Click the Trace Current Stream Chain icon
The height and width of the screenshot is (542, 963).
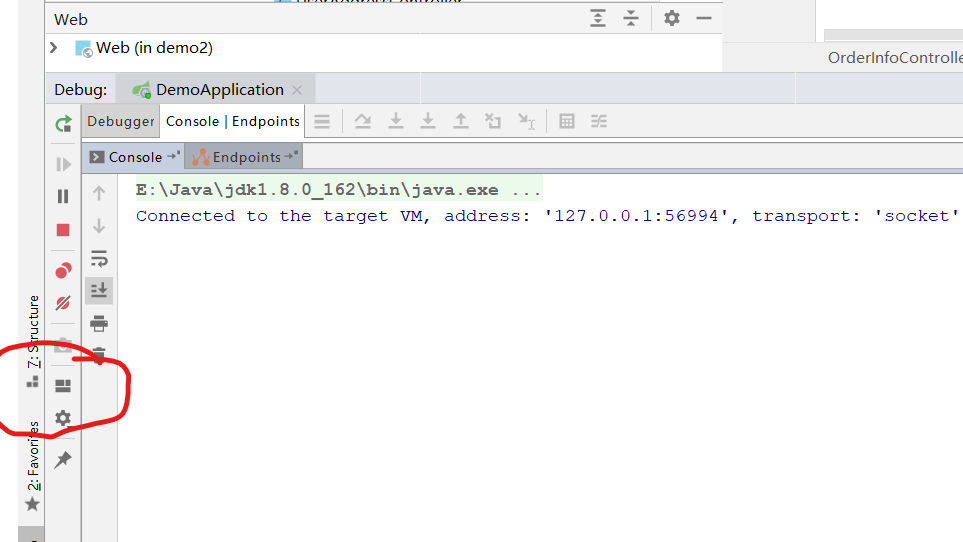599,122
